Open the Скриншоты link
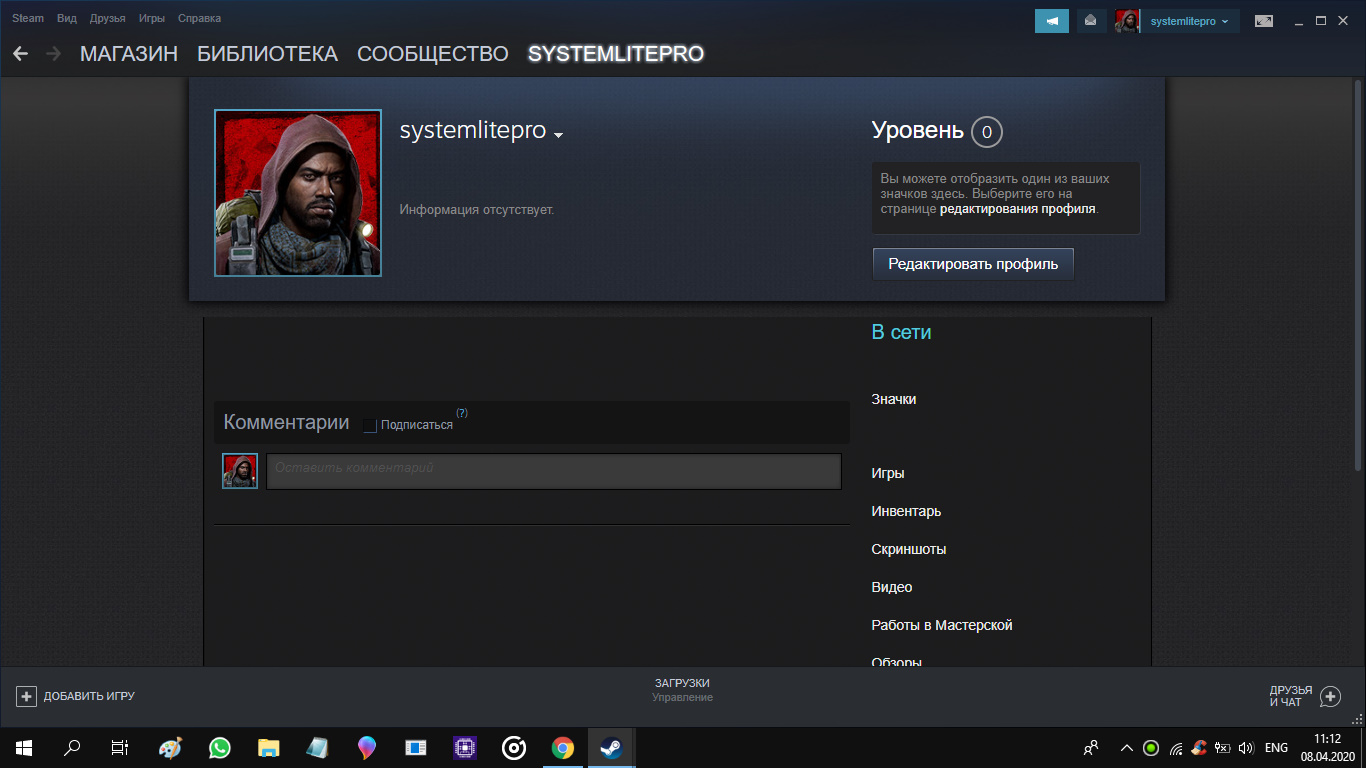This screenshot has height=768, width=1366. (909, 549)
